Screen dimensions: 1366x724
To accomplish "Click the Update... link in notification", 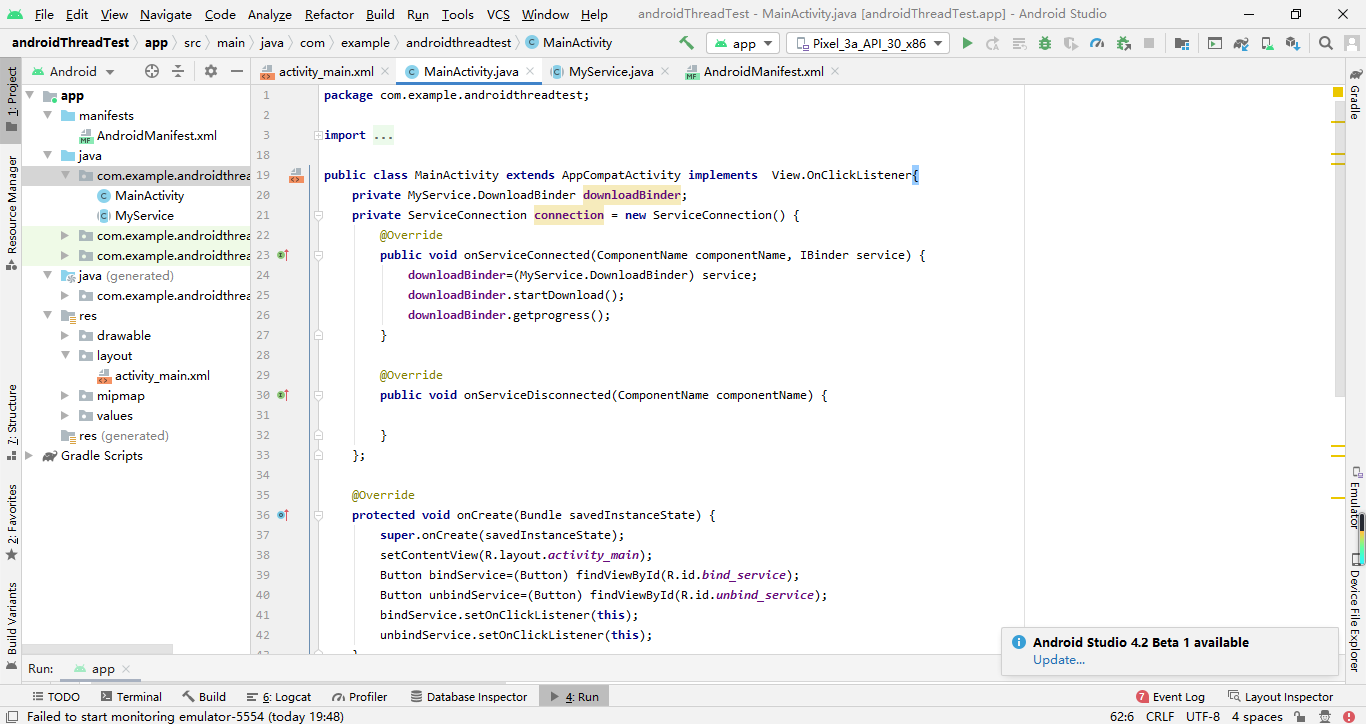I will (1059, 660).
